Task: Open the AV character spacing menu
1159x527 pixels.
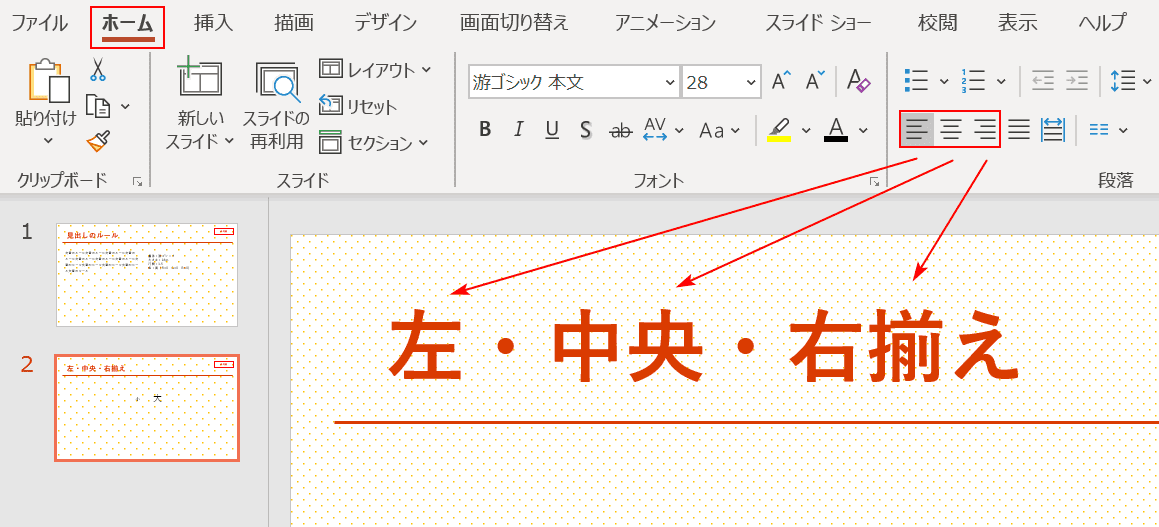Action: pyautogui.click(x=663, y=130)
